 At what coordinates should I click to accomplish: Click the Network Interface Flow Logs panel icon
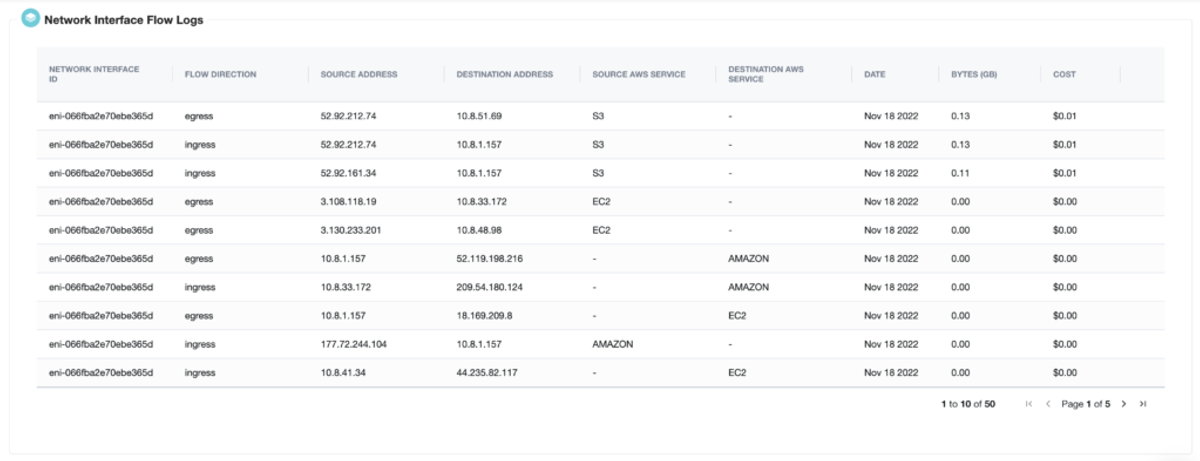pyautogui.click(x=30, y=19)
